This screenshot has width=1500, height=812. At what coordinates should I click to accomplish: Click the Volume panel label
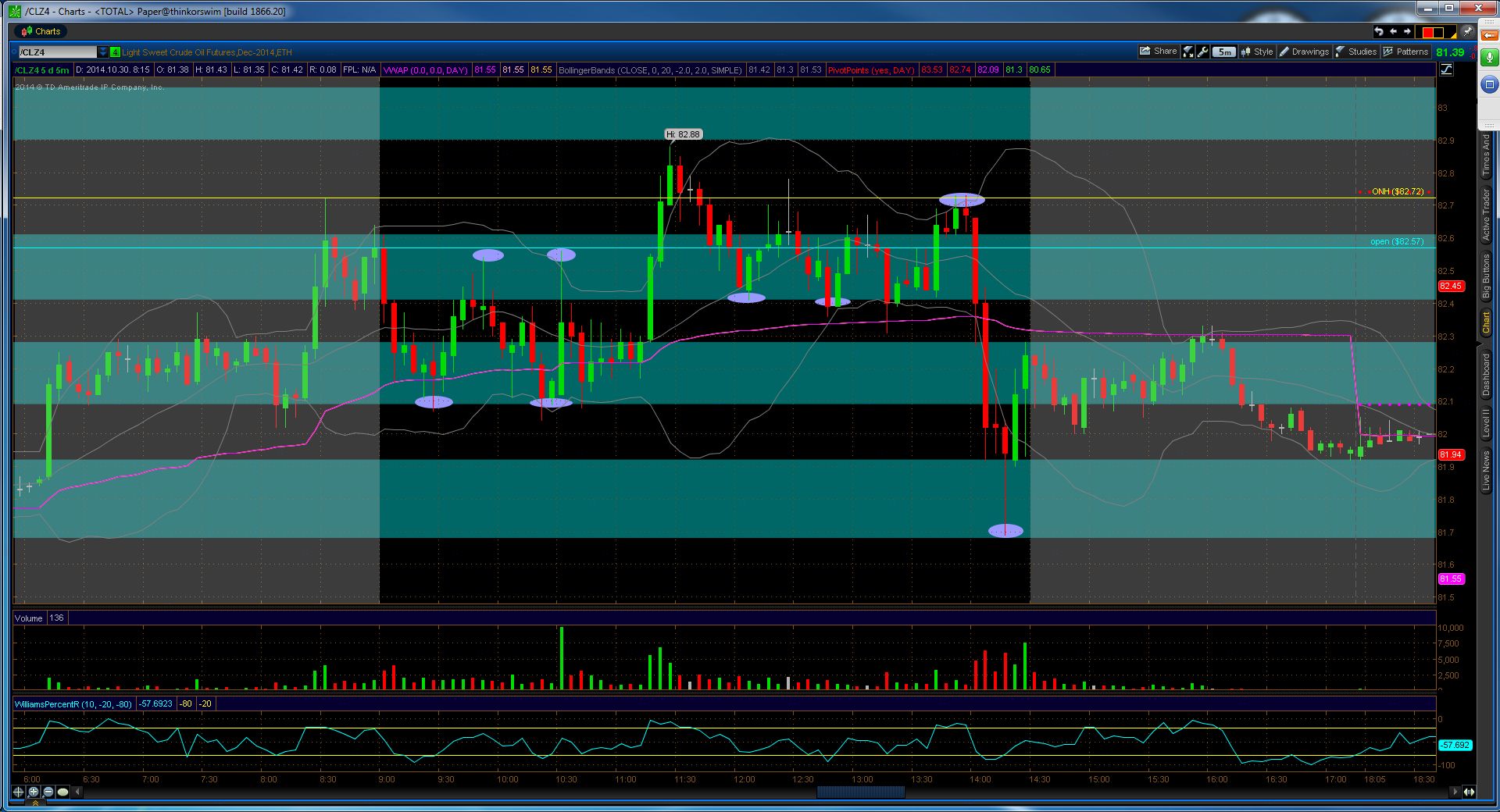(29, 618)
